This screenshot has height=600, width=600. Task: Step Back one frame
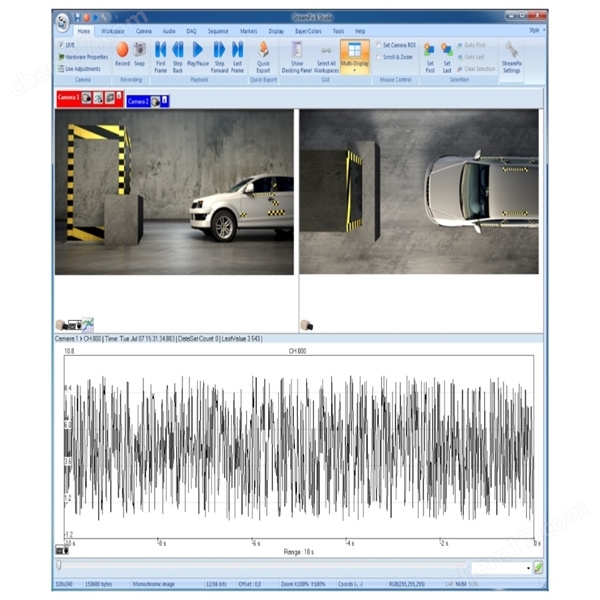[178, 57]
